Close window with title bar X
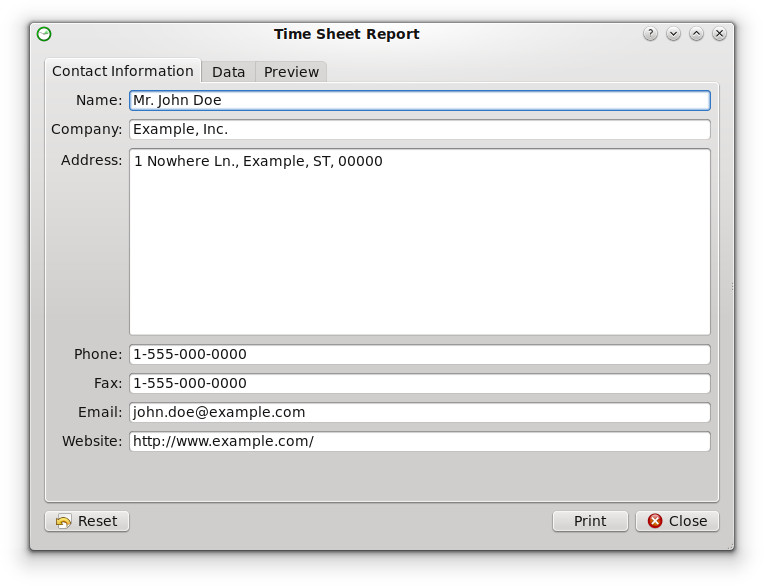Screen dimensions: 764x586 point(719,34)
